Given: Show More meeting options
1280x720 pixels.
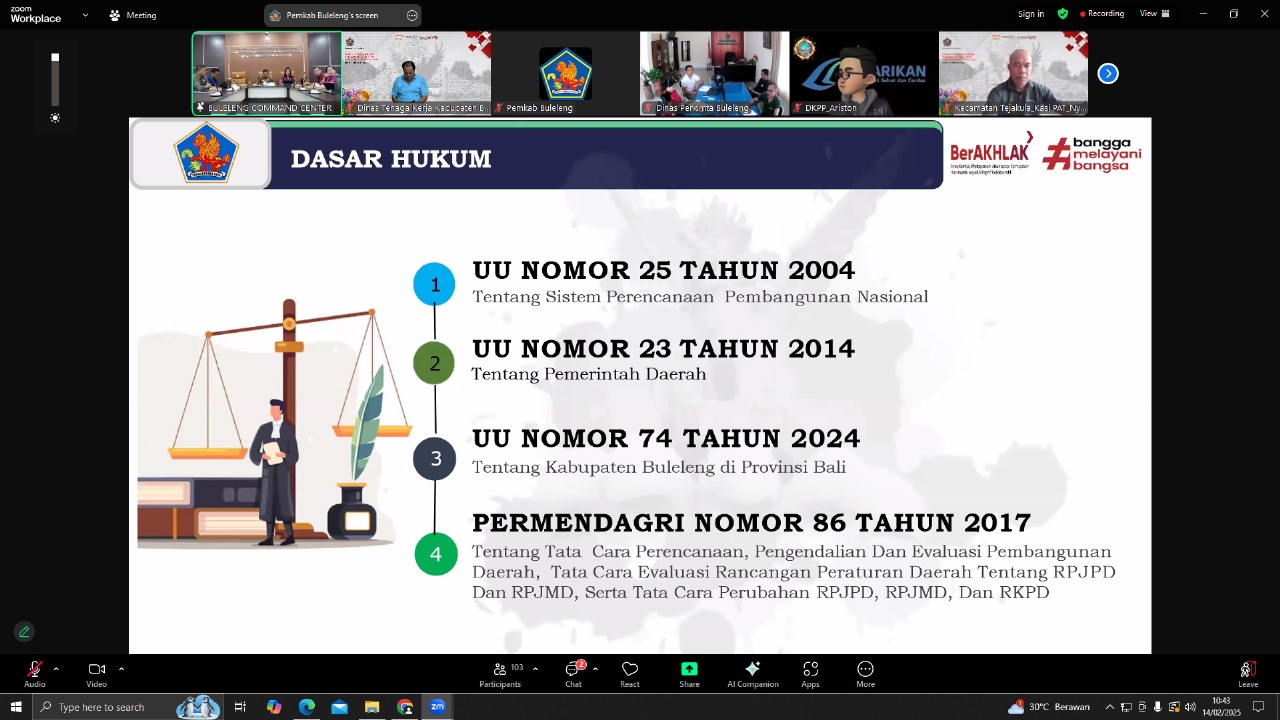Looking at the screenshot, I should pos(865,670).
